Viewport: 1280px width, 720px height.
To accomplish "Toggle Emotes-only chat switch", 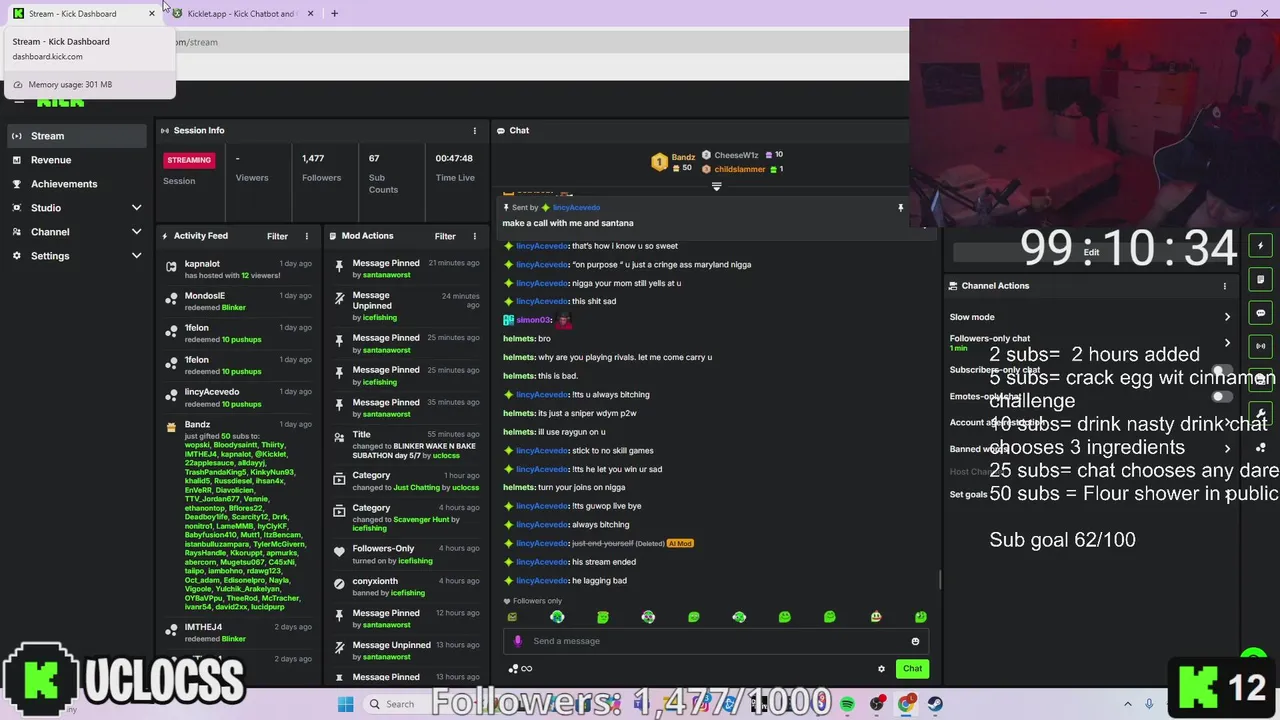I will pyautogui.click(x=1221, y=397).
